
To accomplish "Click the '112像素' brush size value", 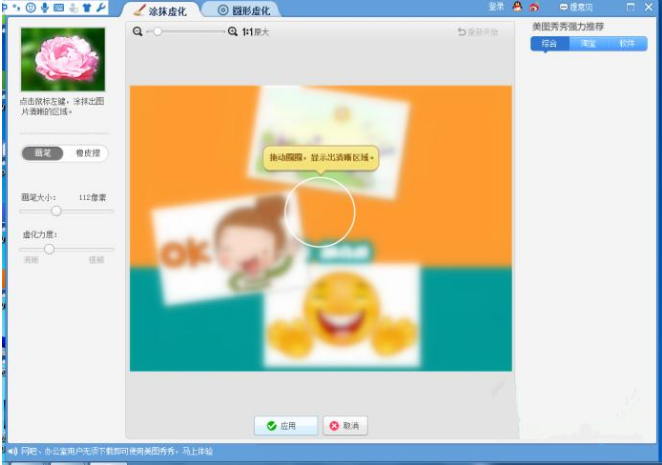I will click(x=92, y=197).
